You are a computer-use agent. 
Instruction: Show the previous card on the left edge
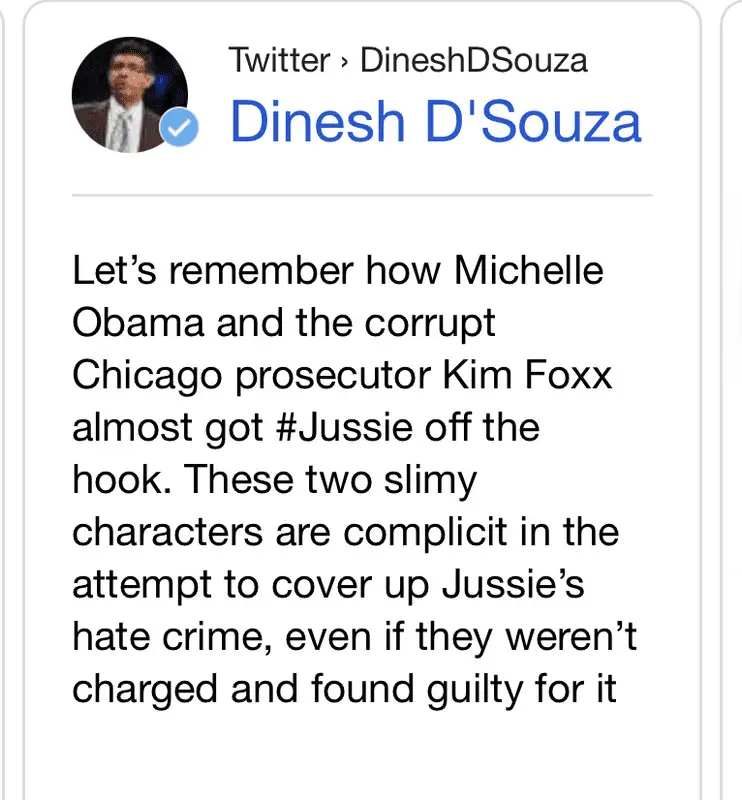[5, 400]
